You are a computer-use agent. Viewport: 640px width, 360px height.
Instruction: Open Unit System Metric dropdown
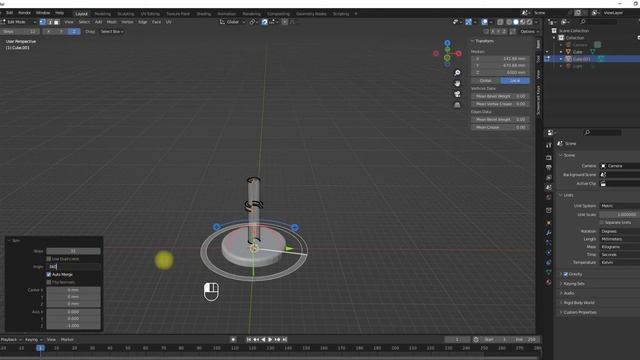pyautogui.click(x=620, y=206)
